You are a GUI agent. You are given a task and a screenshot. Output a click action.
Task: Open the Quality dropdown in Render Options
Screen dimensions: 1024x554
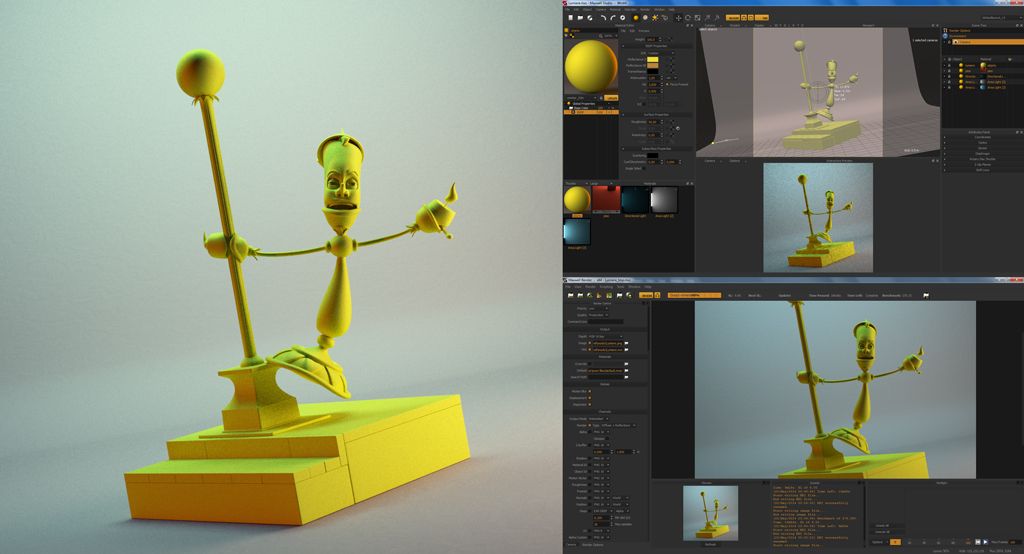pyautogui.click(x=599, y=315)
